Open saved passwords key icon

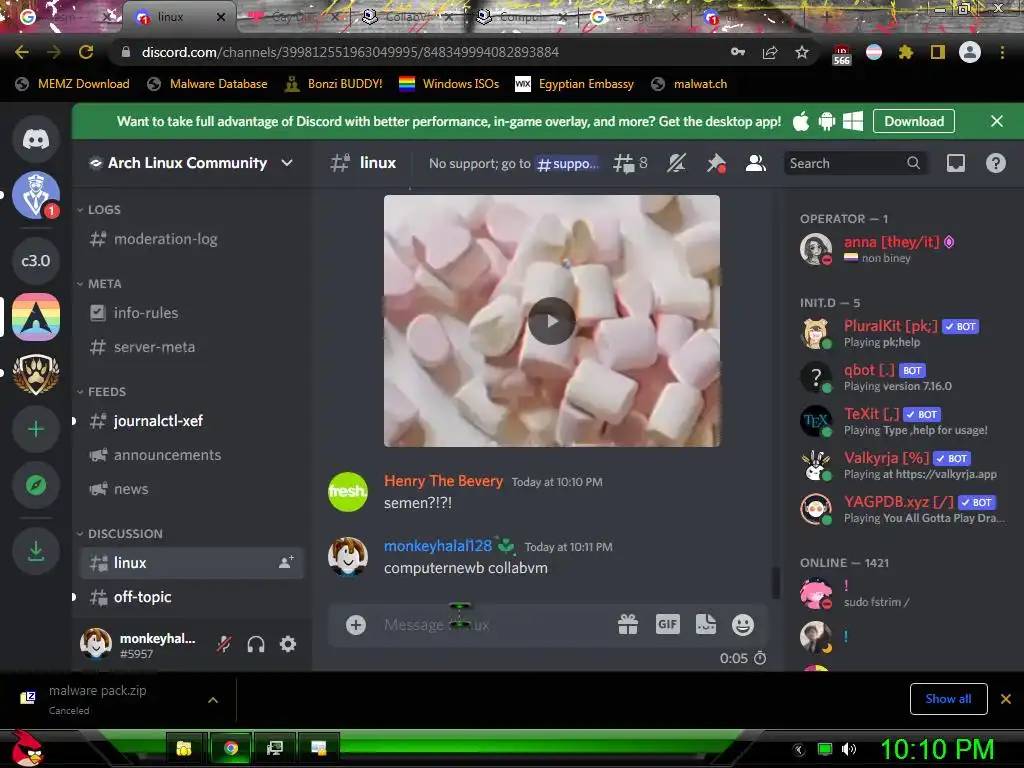click(x=738, y=52)
